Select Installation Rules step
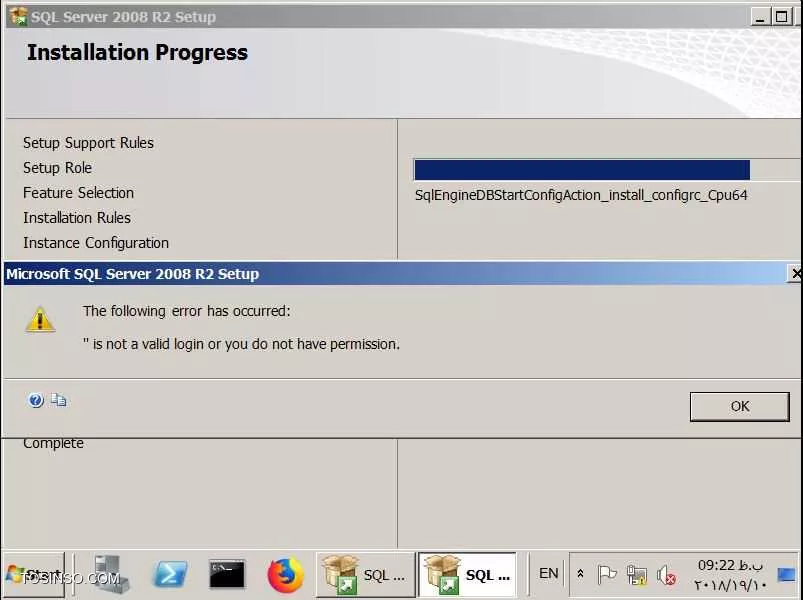The width and height of the screenshot is (803, 600). click(x=77, y=218)
